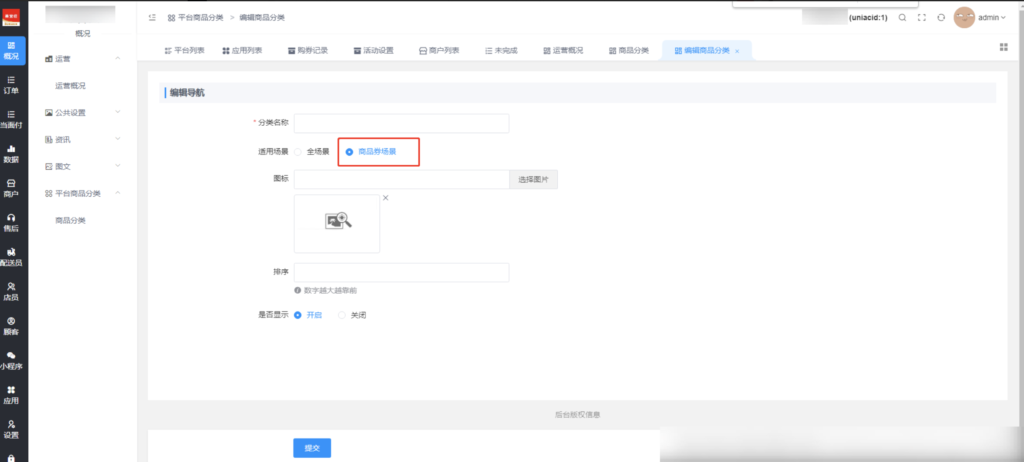
Task: Click into the 图标 path input field
Action: pos(402,179)
